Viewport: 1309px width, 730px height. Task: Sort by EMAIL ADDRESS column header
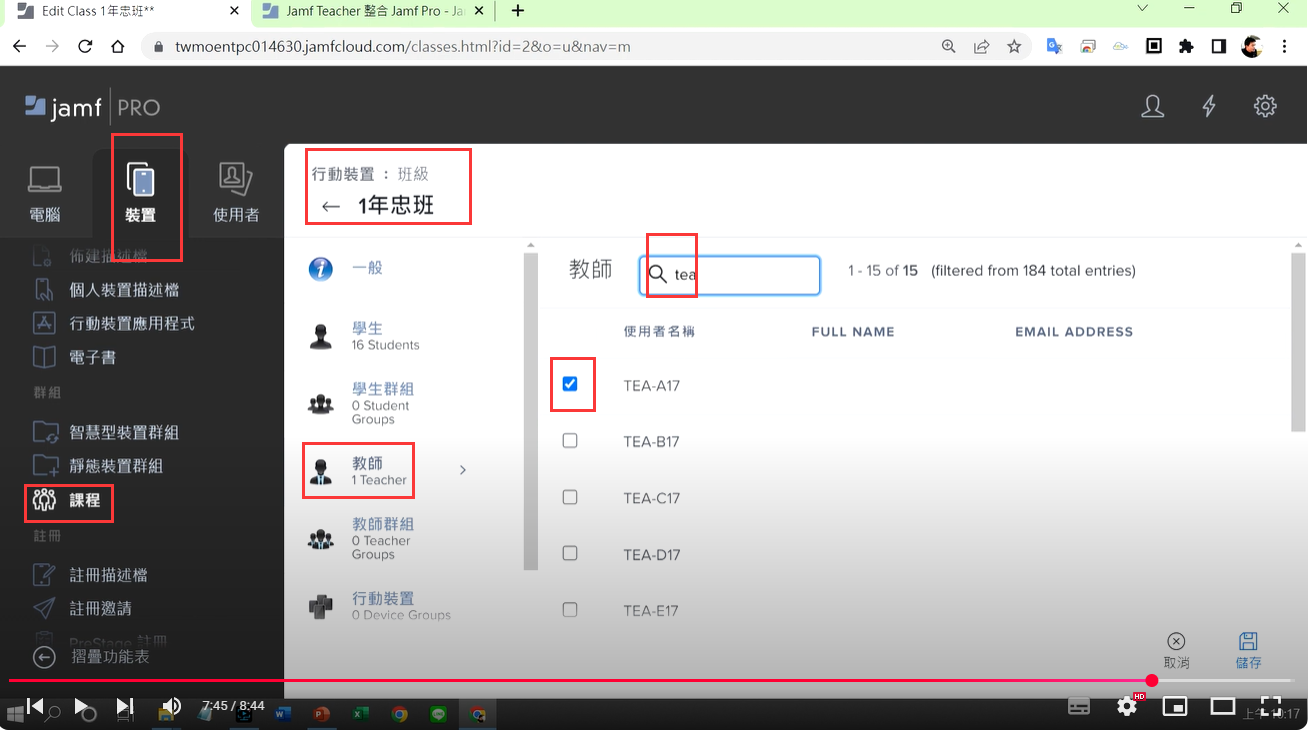(x=1074, y=331)
